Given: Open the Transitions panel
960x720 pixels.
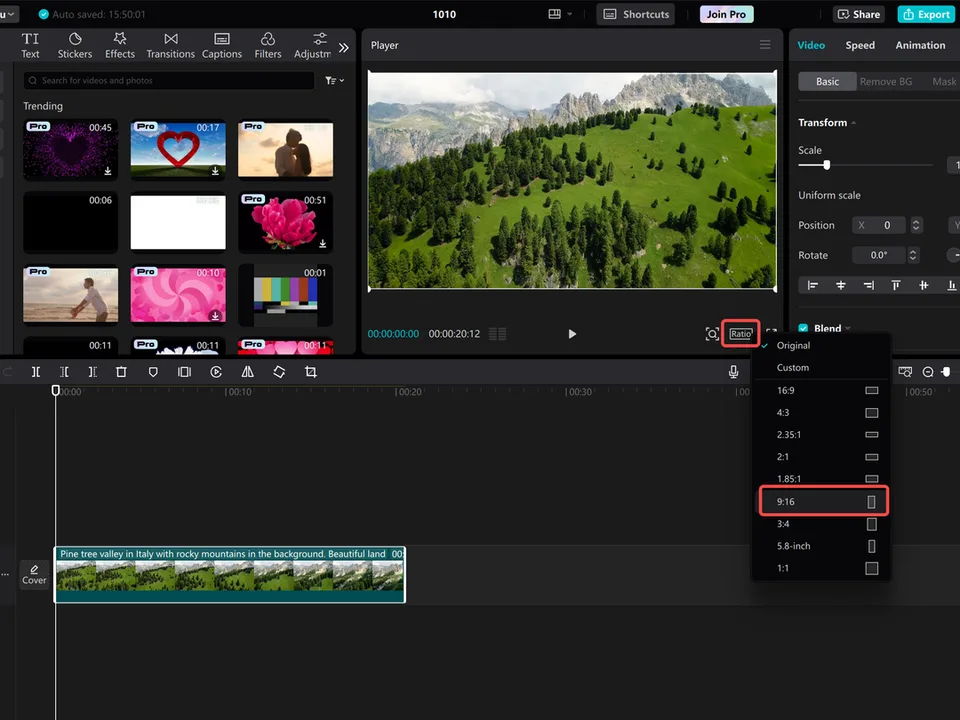Looking at the screenshot, I should point(171,46).
